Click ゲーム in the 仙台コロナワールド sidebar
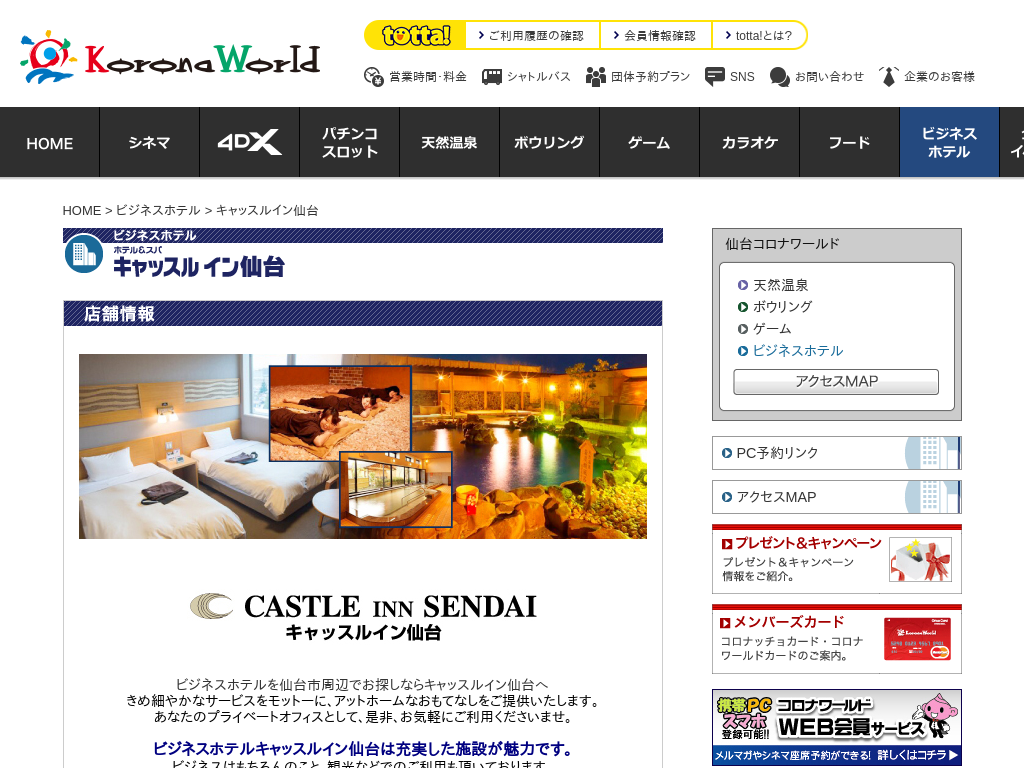1024x768 pixels. point(772,329)
